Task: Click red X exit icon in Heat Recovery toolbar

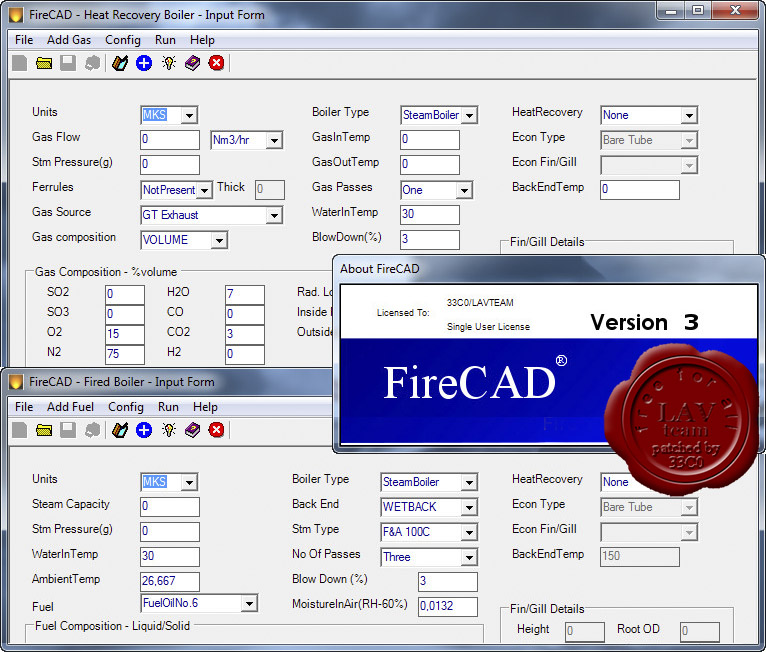Action: point(216,63)
